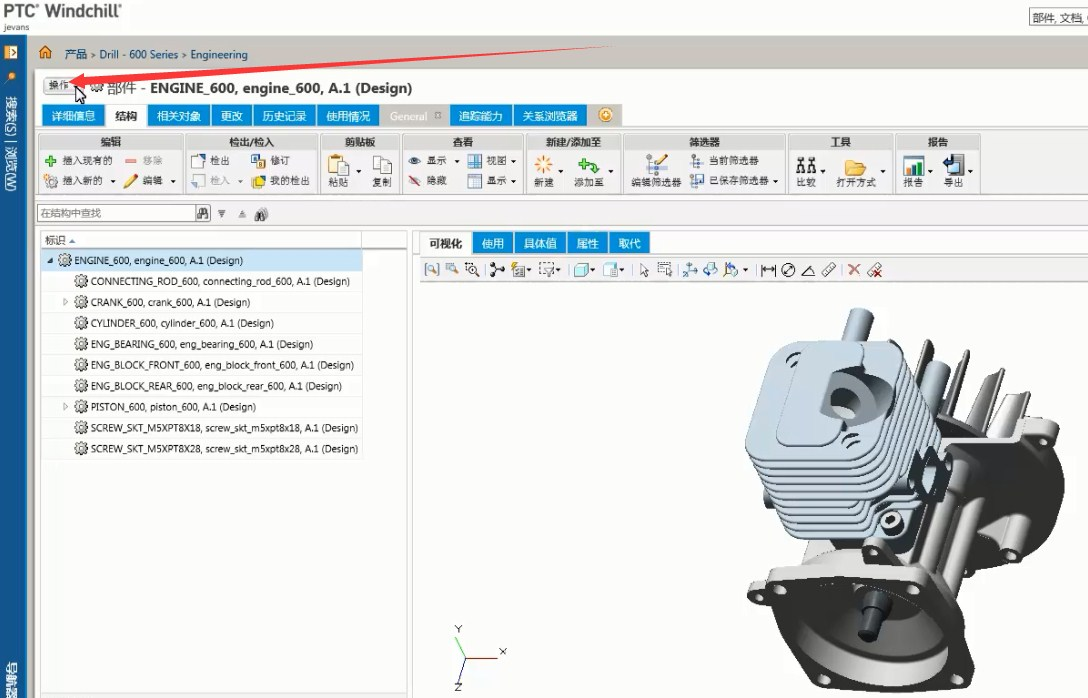
Task: Click the zoom-all icon in viewer toolbar
Action: pyautogui.click(x=432, y=269)
